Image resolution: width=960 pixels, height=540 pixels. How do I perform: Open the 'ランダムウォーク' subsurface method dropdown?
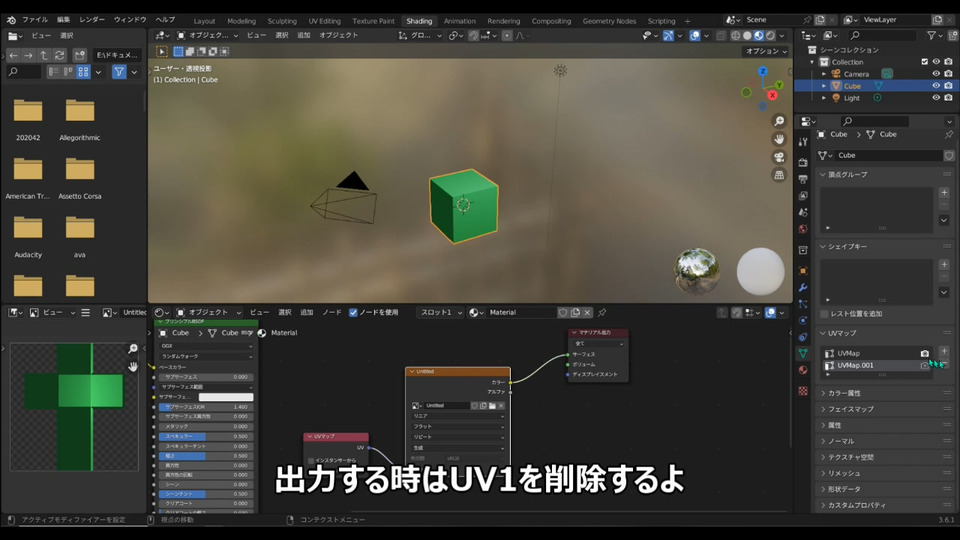pyautogui.click(x=206, y=356)
